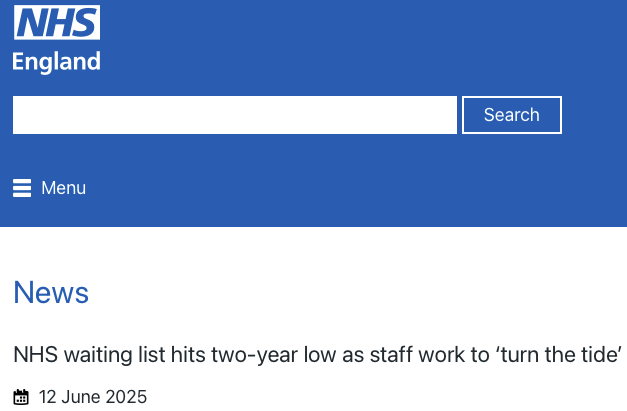Screen dimensions: 627x411
Task: Place the cursor in the empty search field
Action: tap(235, 115)
